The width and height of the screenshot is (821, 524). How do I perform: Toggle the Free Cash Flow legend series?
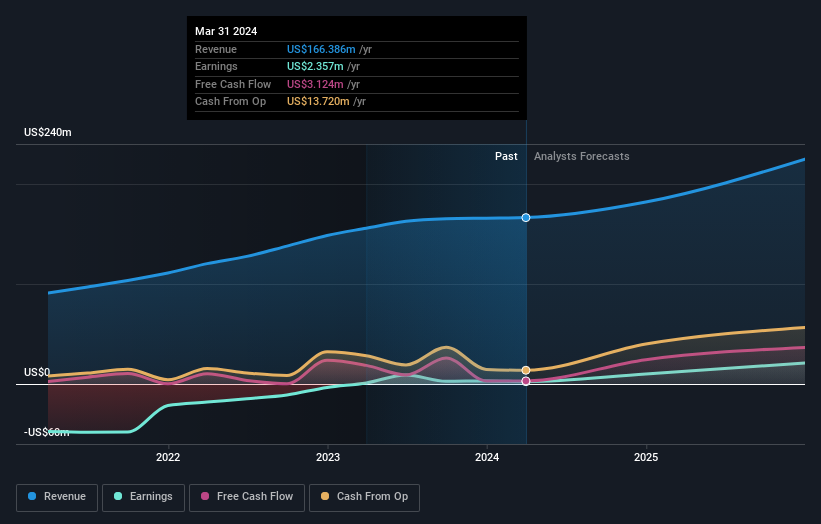coord(247,497)
